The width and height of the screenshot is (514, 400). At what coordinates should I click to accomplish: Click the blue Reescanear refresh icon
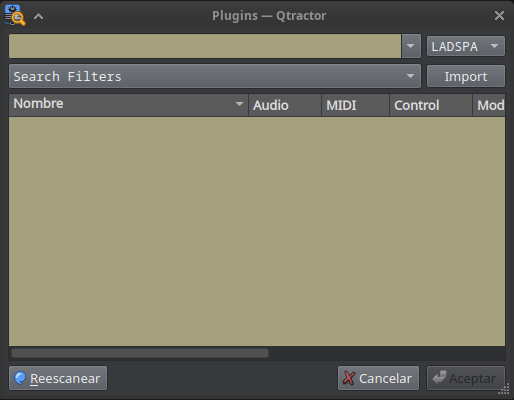coord(20,378)
